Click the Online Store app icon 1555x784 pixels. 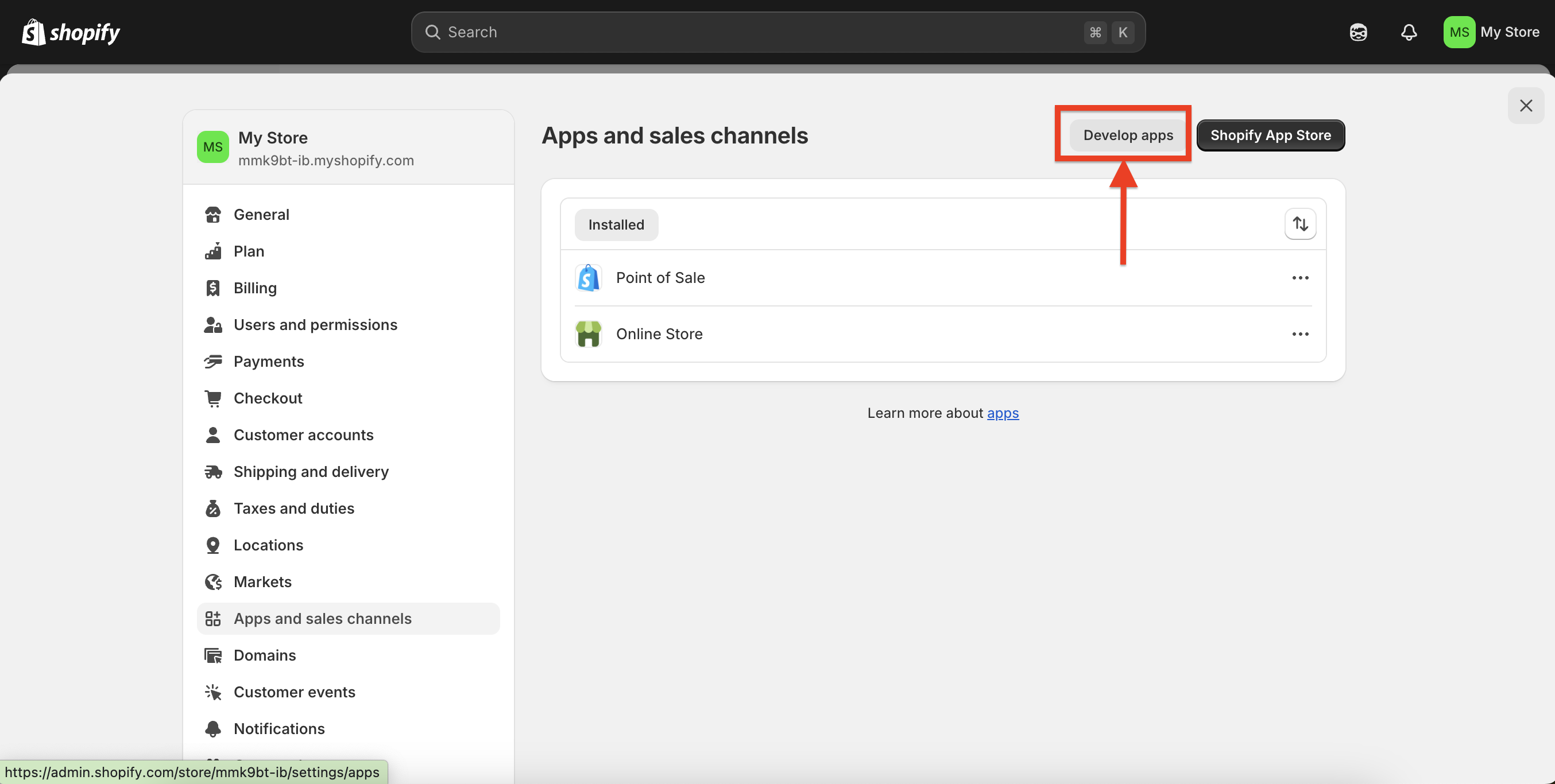588,334
